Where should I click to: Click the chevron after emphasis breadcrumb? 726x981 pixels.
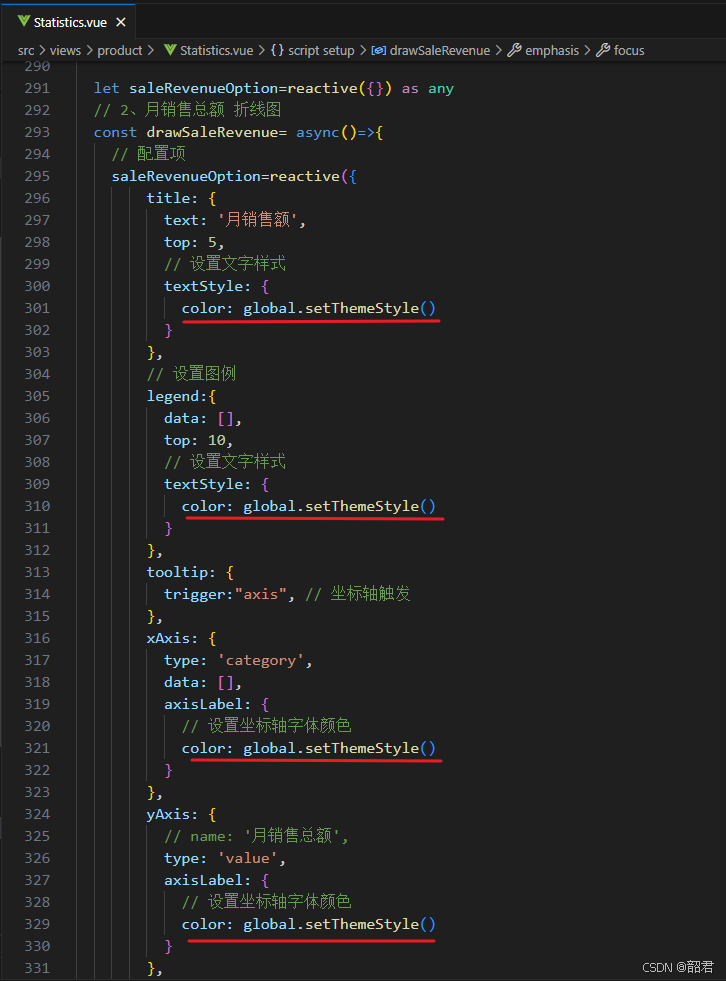coord(588,51)
